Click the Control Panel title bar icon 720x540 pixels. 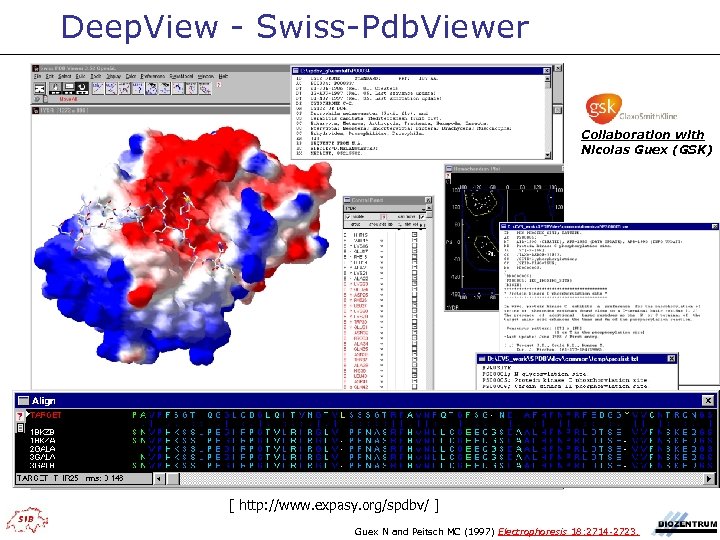point(347,200)
